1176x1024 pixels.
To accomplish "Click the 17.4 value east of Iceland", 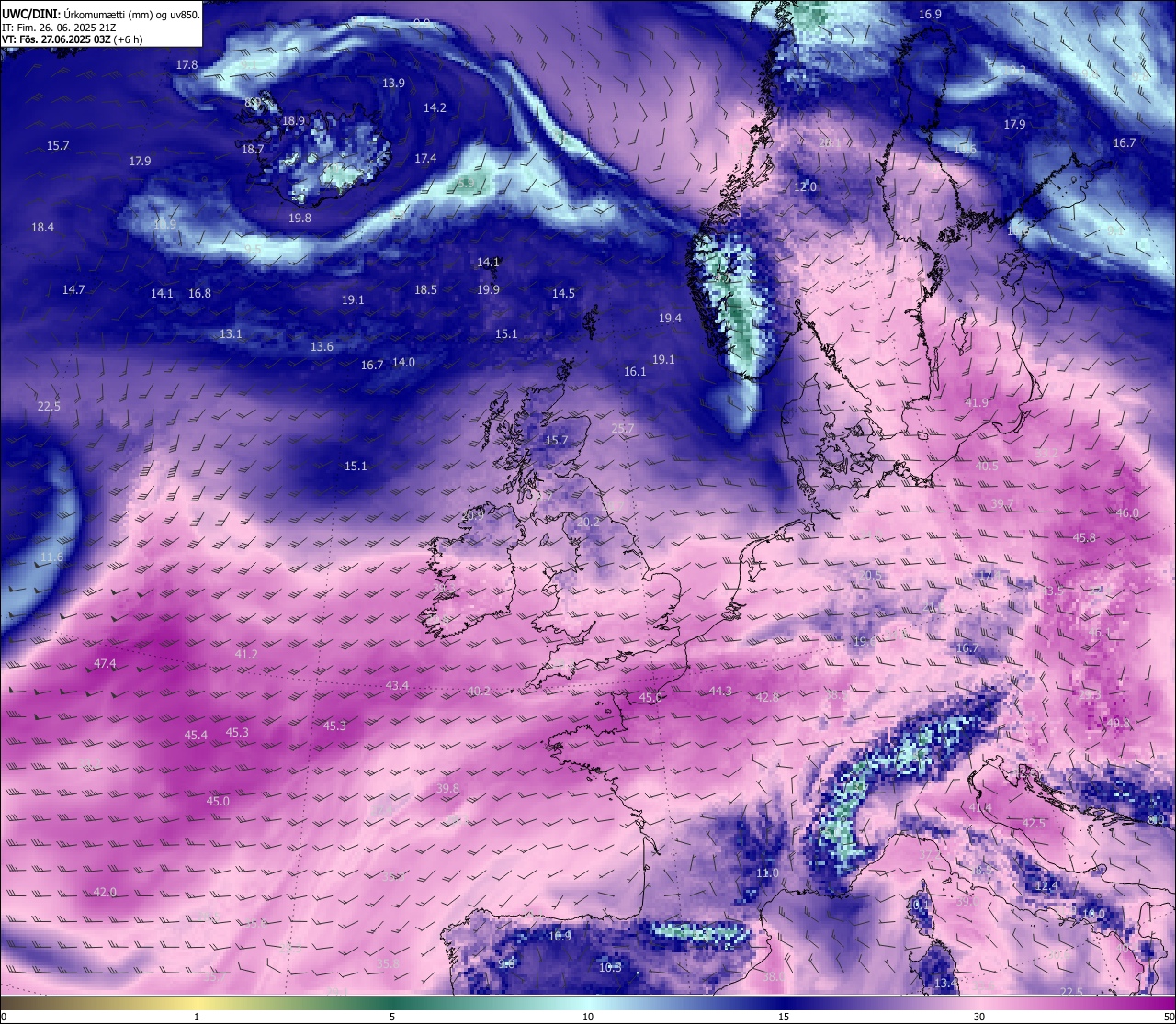I will (425, 159).
